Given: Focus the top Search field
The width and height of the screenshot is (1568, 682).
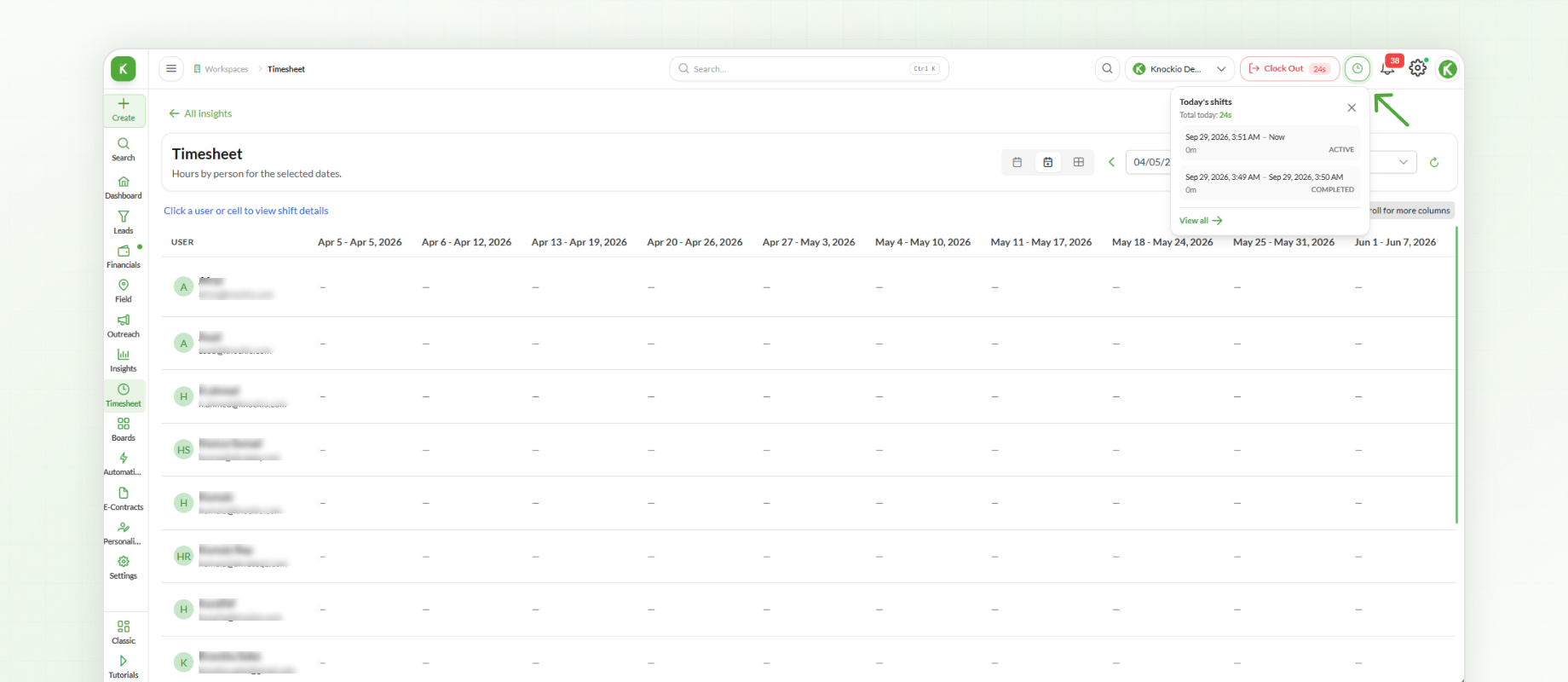Looking at the screenshot, I should click(809, 69).
